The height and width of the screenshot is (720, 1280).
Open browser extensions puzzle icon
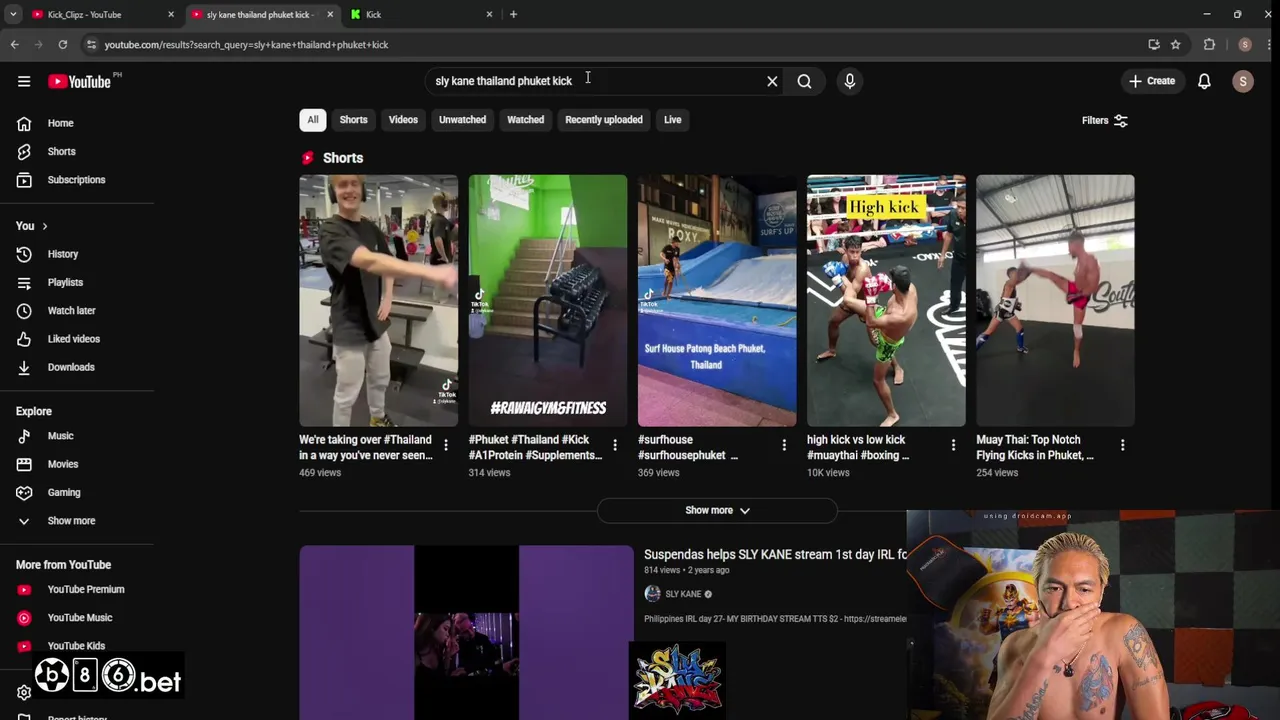pos(1209,44)
